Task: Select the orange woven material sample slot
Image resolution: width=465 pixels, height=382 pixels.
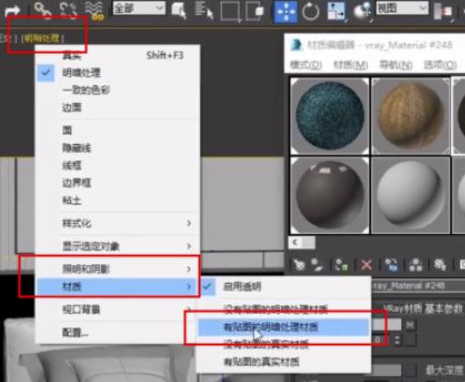Action: click(410, 116)
